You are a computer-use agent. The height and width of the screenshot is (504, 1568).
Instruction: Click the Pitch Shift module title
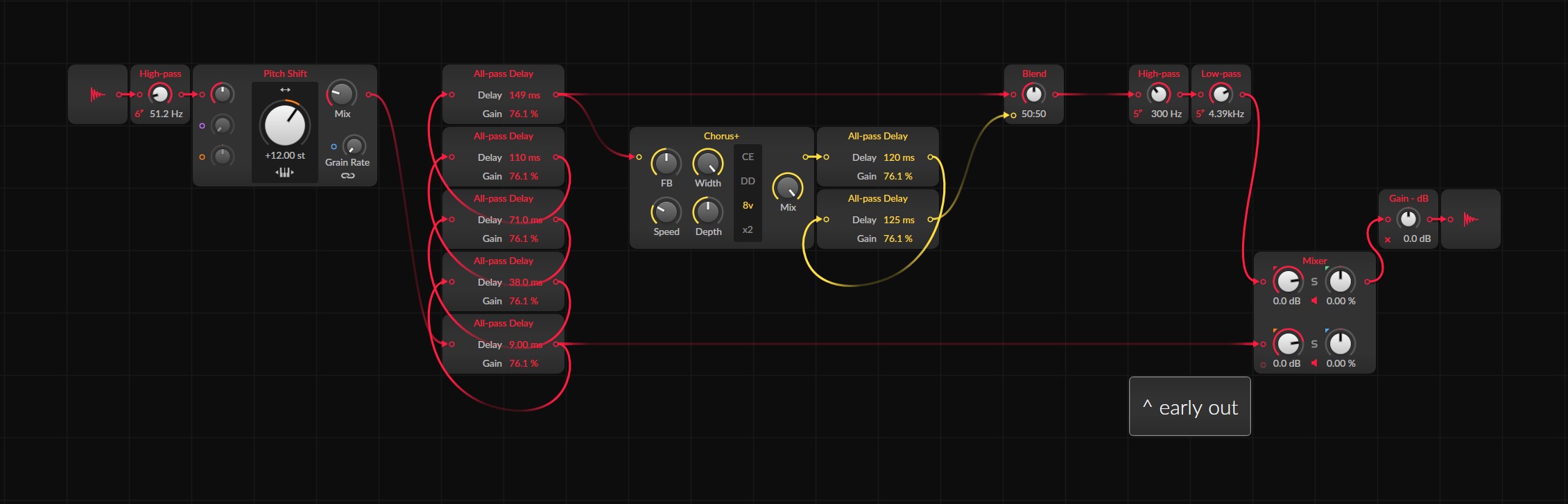[285, 73]
